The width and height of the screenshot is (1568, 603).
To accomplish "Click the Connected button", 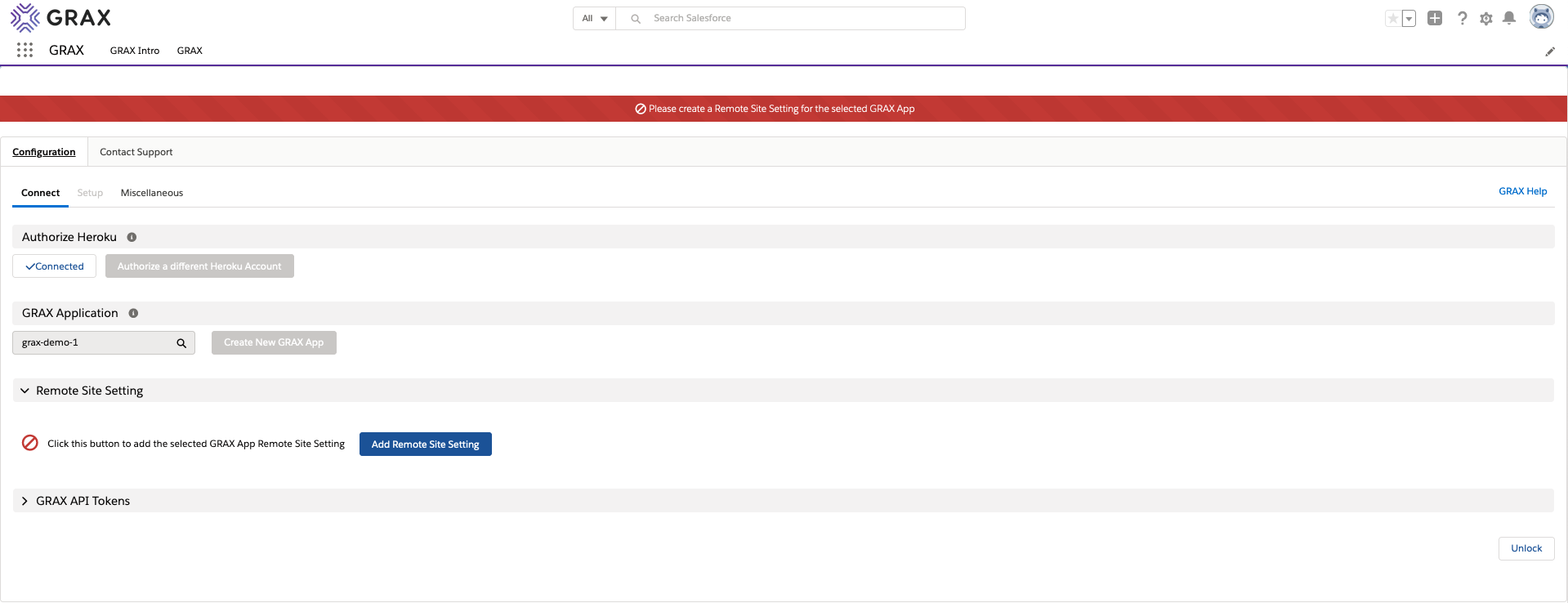I will click(54, 266).
